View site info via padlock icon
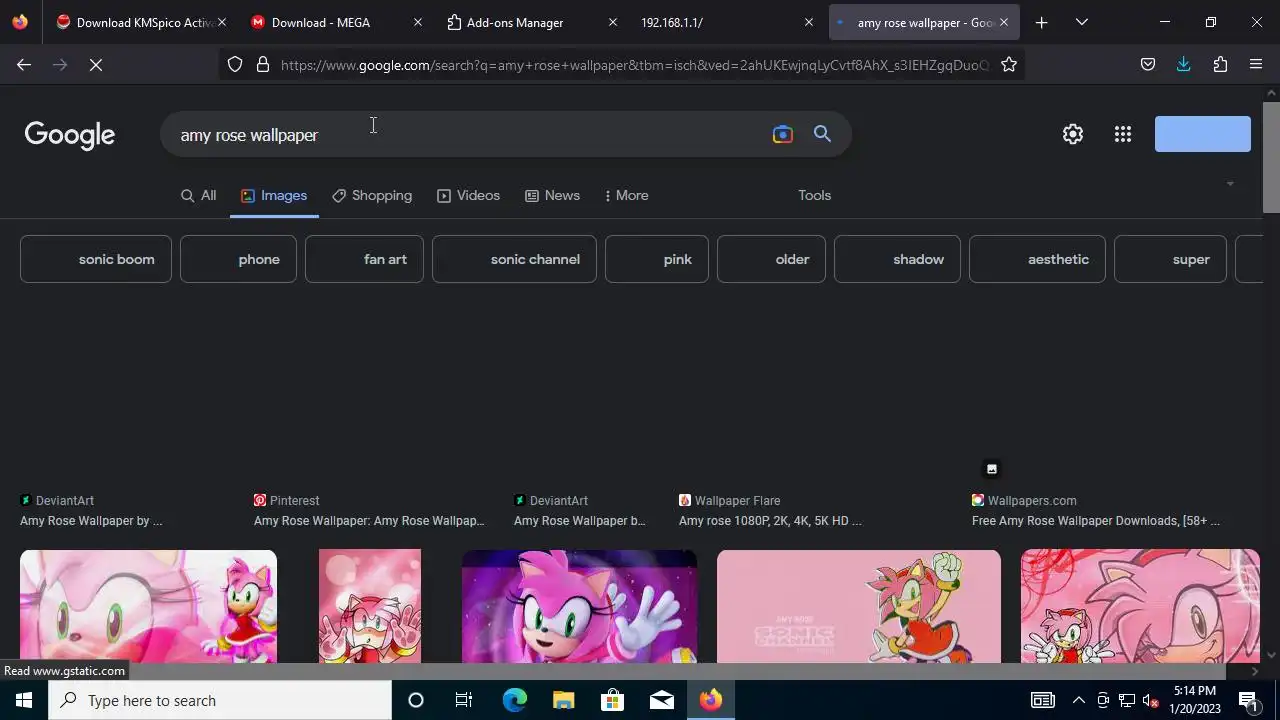Screen dimensions: 1280x720 pos(263,65)
